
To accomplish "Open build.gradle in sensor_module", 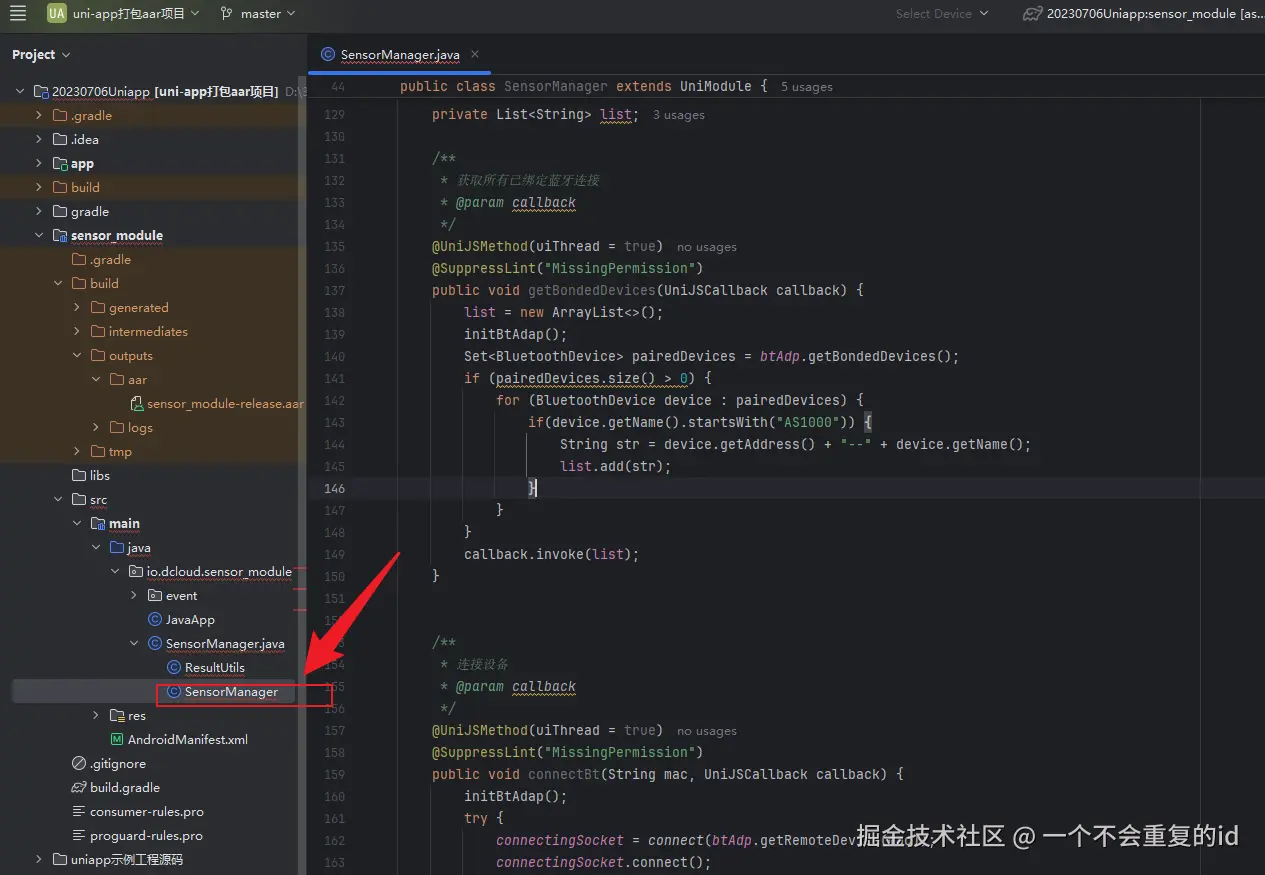I will click(124, 787).
